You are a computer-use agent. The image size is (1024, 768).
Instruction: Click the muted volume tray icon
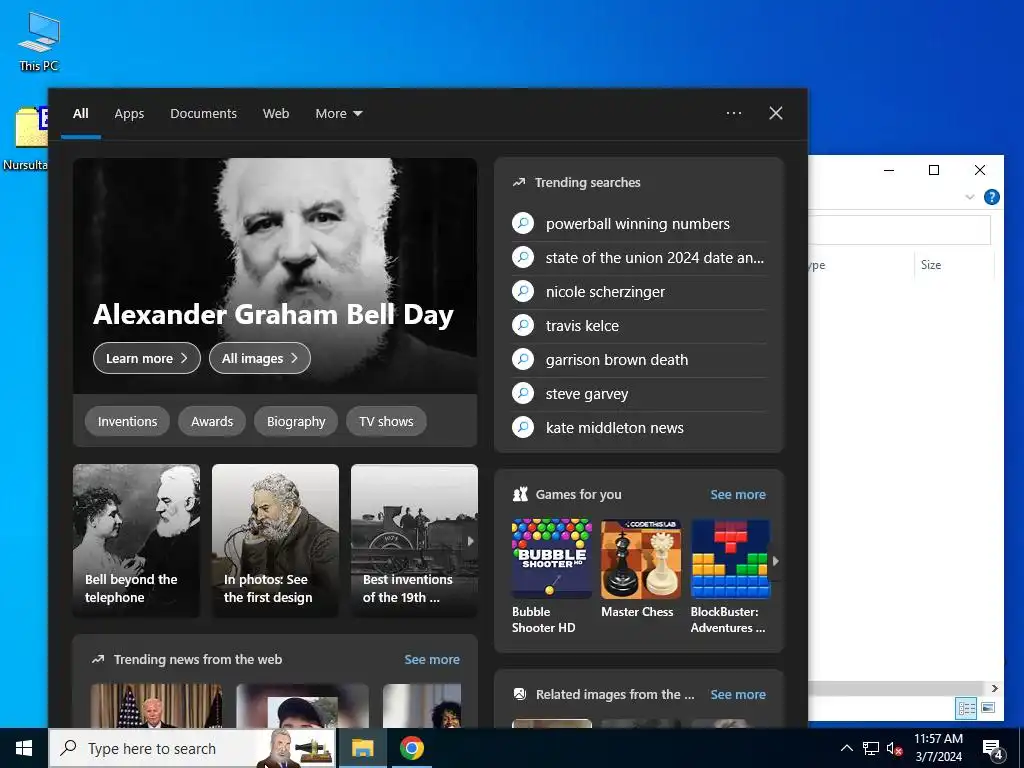coord(894,748)
